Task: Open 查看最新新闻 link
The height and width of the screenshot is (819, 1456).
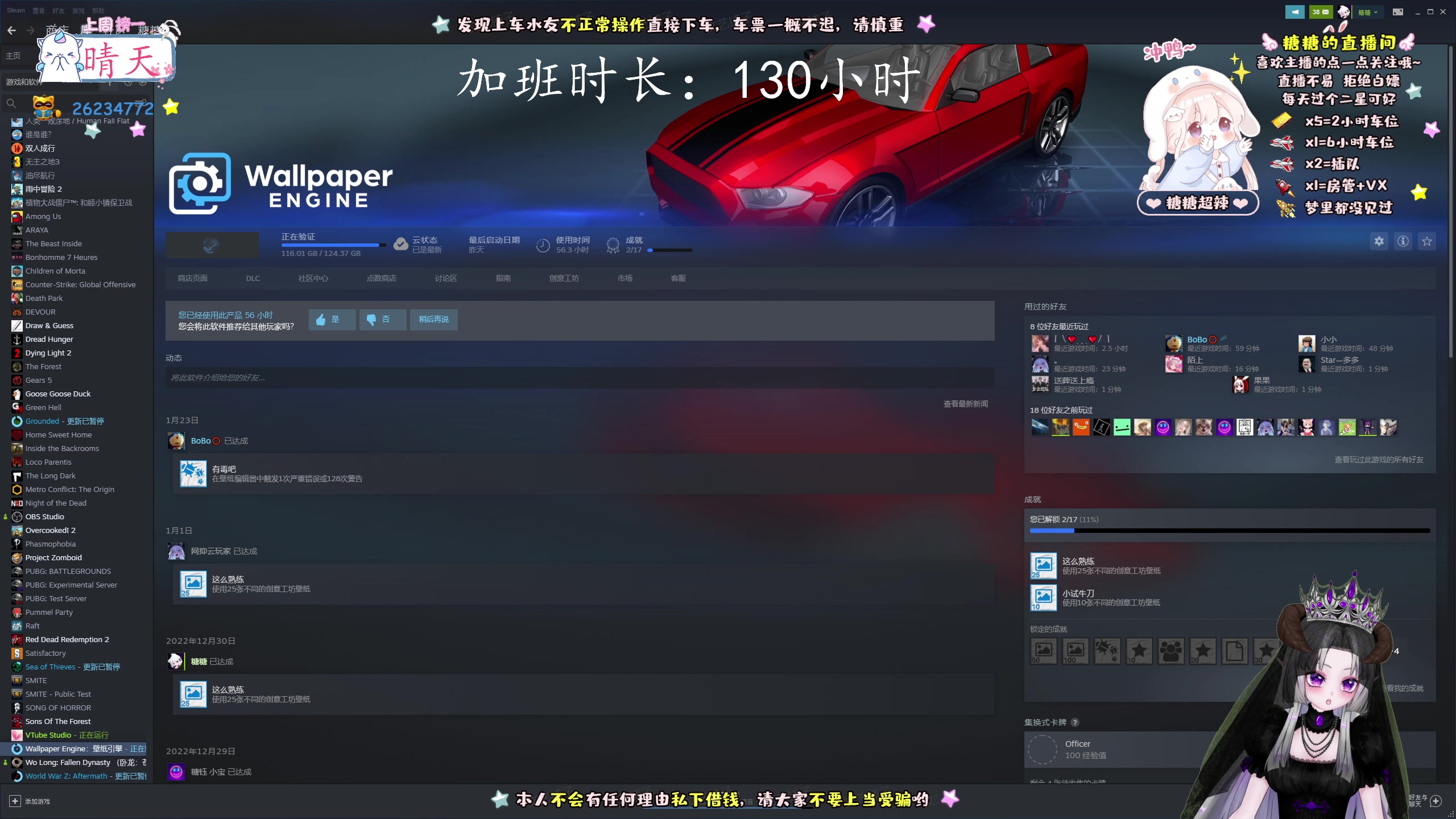Action: tap(966, 404)
